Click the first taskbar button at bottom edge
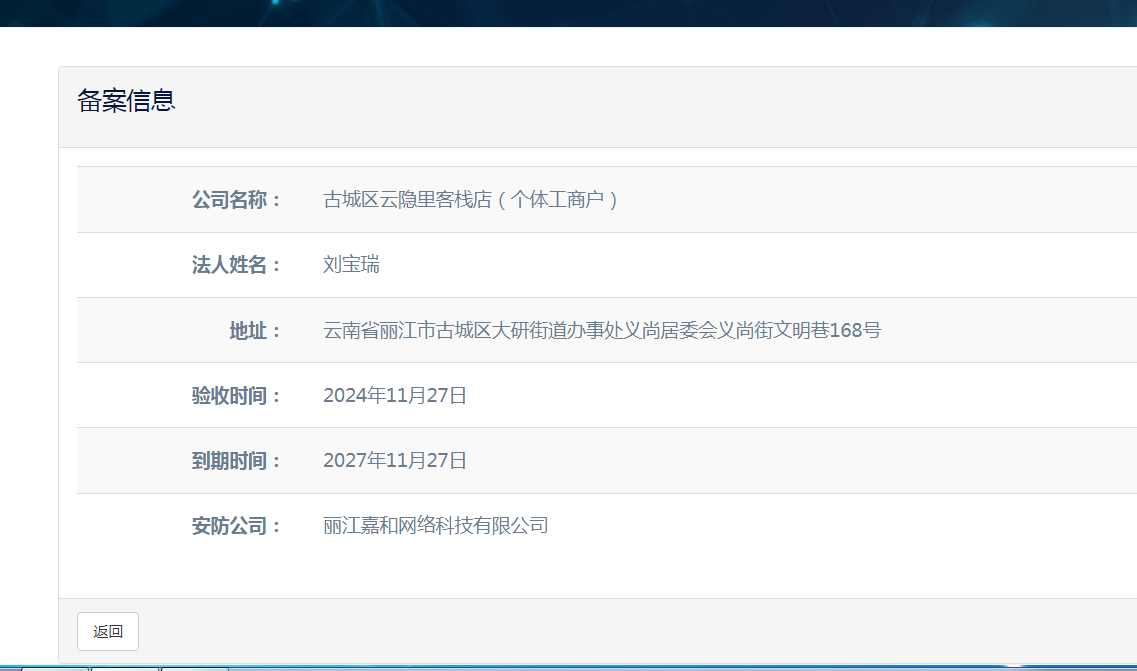The height and width of the screenshot is (671, 1137). 56,668
